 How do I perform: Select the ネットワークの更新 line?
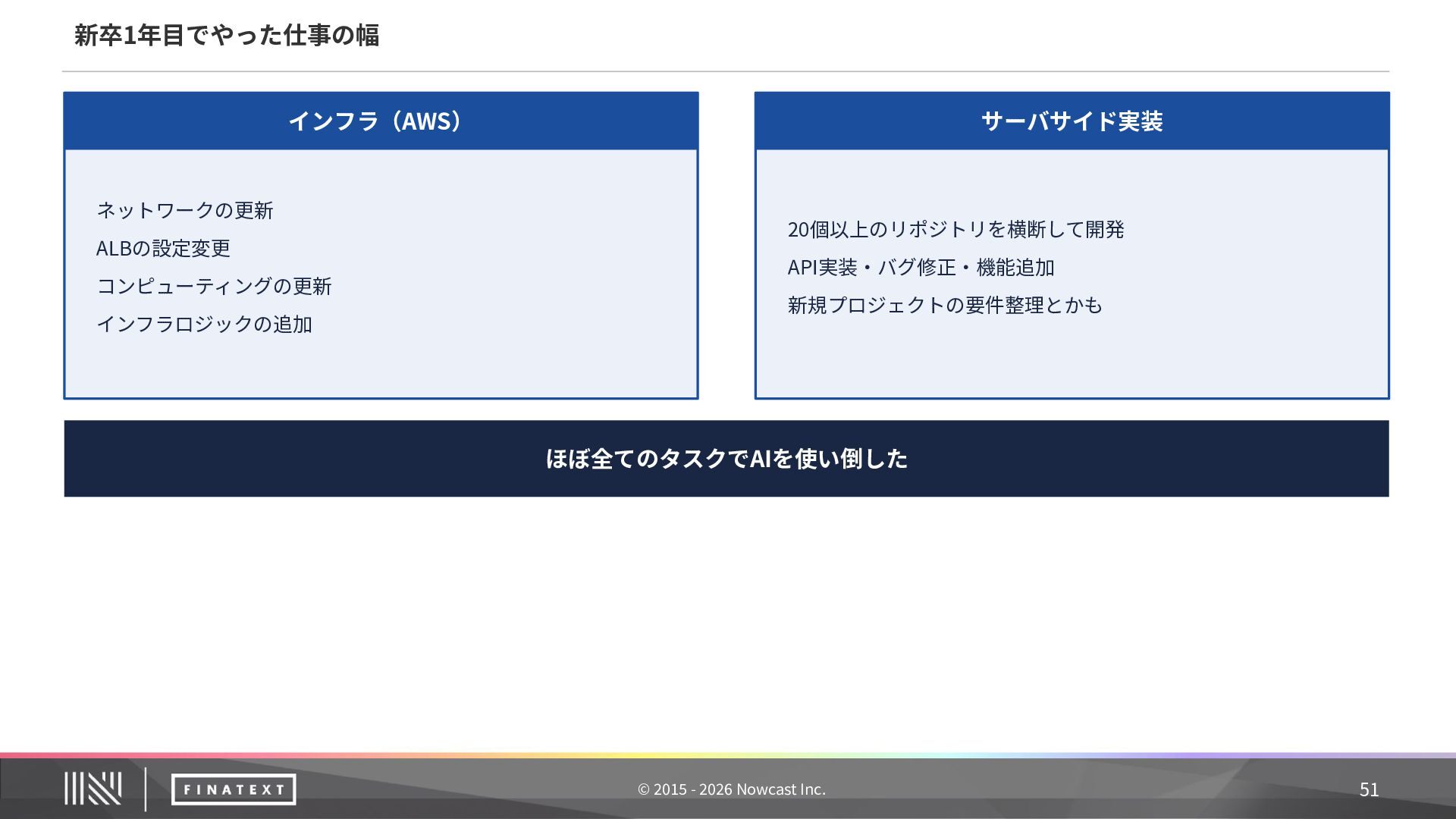point(185,210)
